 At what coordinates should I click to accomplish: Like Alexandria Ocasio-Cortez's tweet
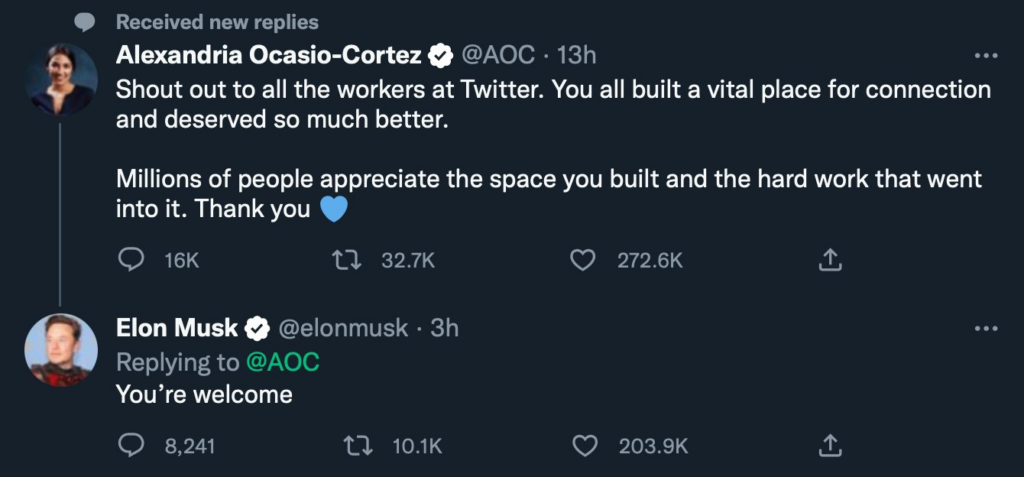582,260
